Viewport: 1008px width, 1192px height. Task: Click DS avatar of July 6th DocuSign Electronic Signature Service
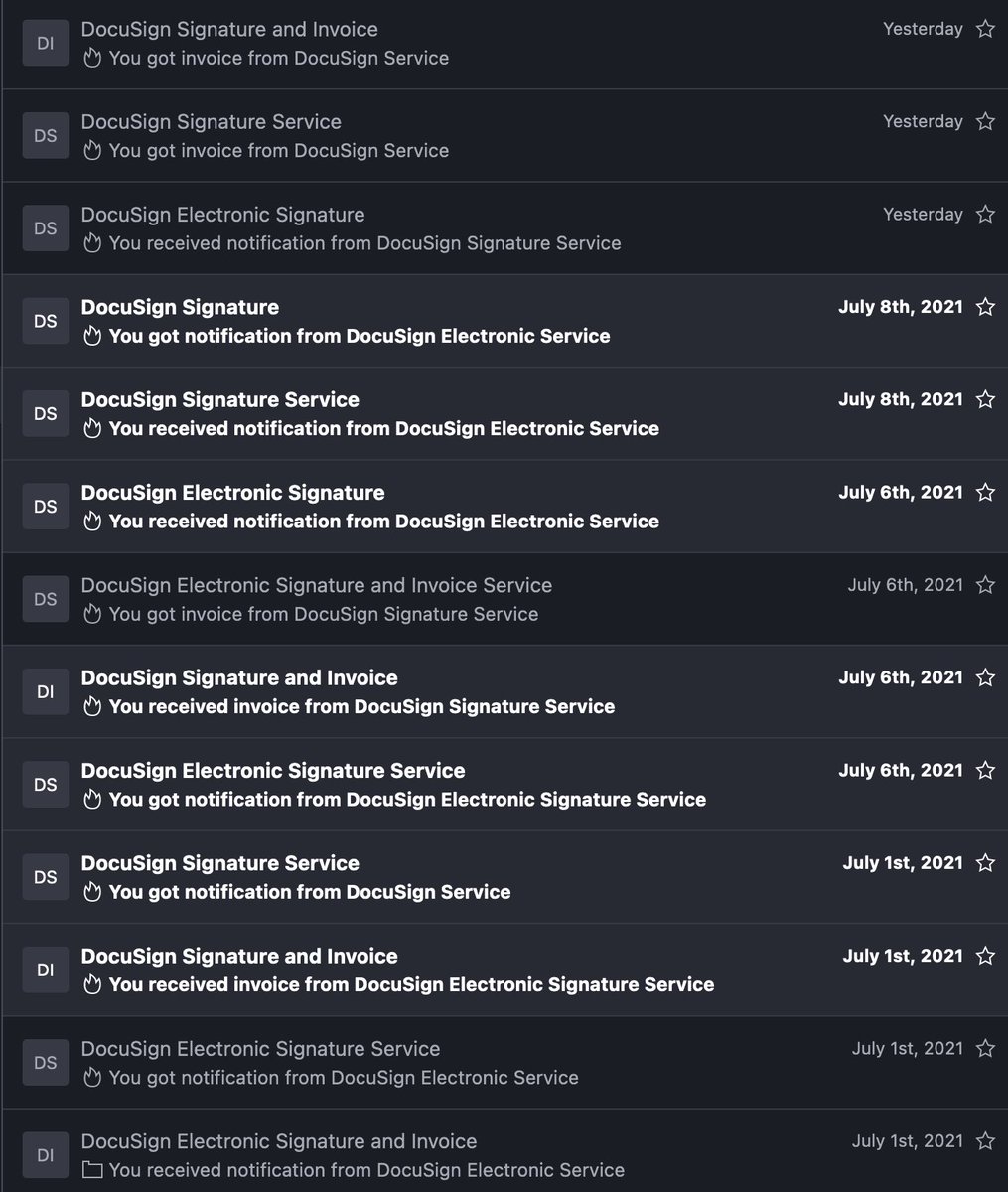46,784
